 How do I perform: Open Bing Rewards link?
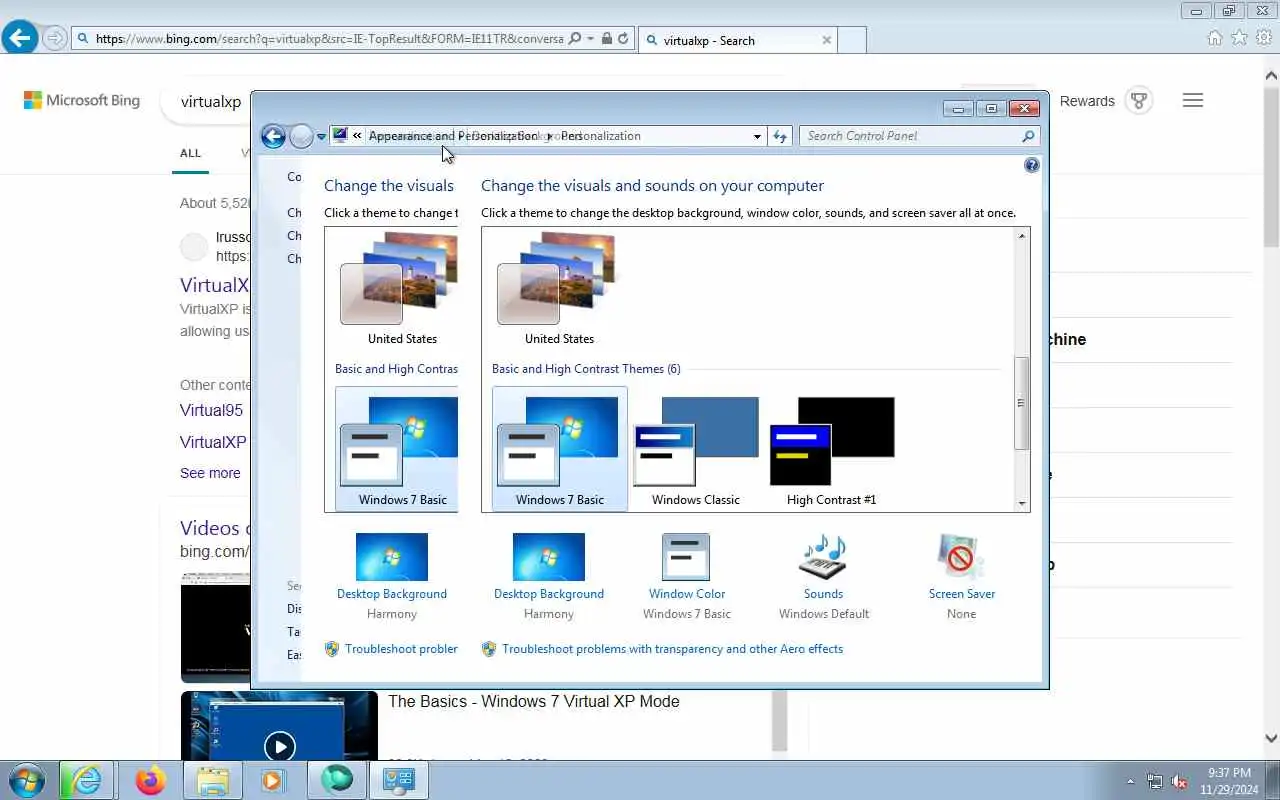[1087, 101]
